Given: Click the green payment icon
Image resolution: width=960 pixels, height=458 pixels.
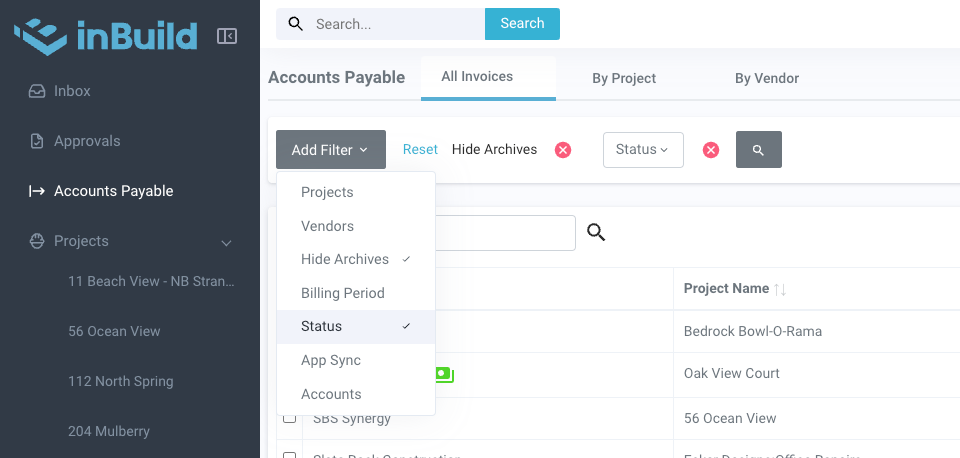Looking at the screenshot, I should (444, 375).
